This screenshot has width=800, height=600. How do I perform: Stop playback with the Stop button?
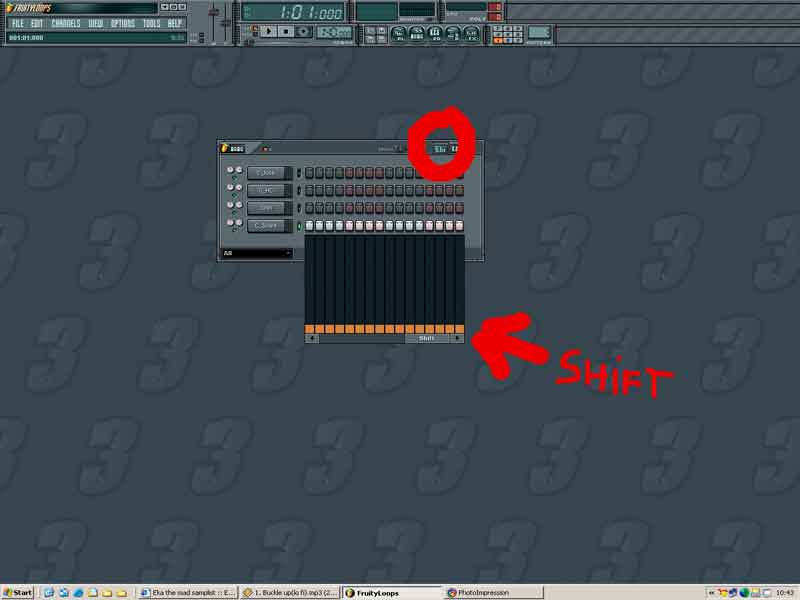(x=286, y=32)
